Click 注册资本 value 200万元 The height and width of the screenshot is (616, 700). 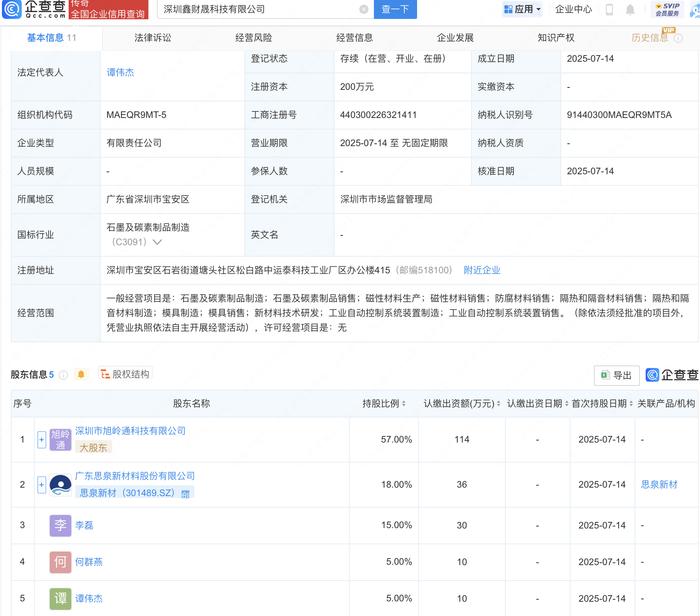pos(357,87)
